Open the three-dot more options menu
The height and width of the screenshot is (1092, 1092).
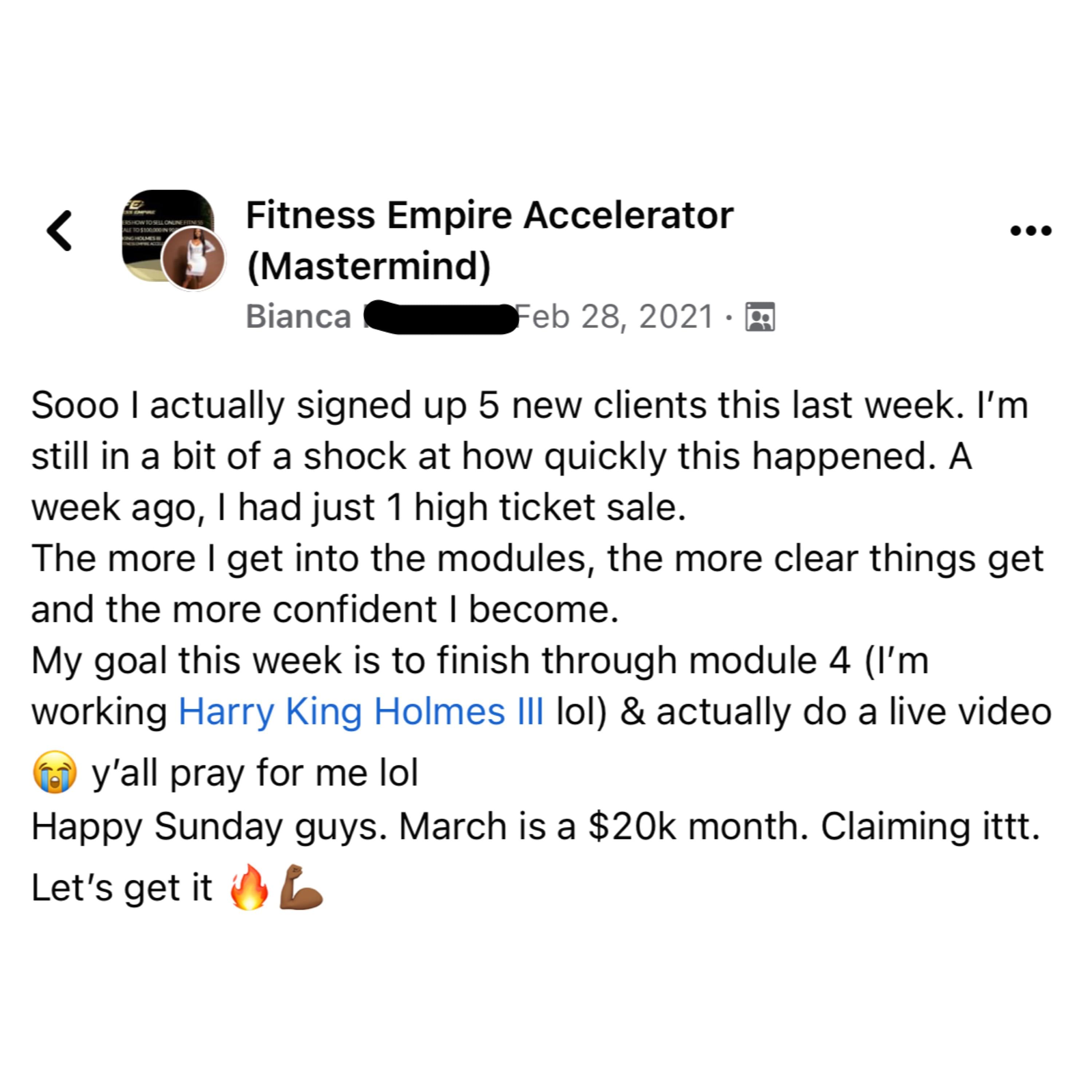pos(1030,231)
